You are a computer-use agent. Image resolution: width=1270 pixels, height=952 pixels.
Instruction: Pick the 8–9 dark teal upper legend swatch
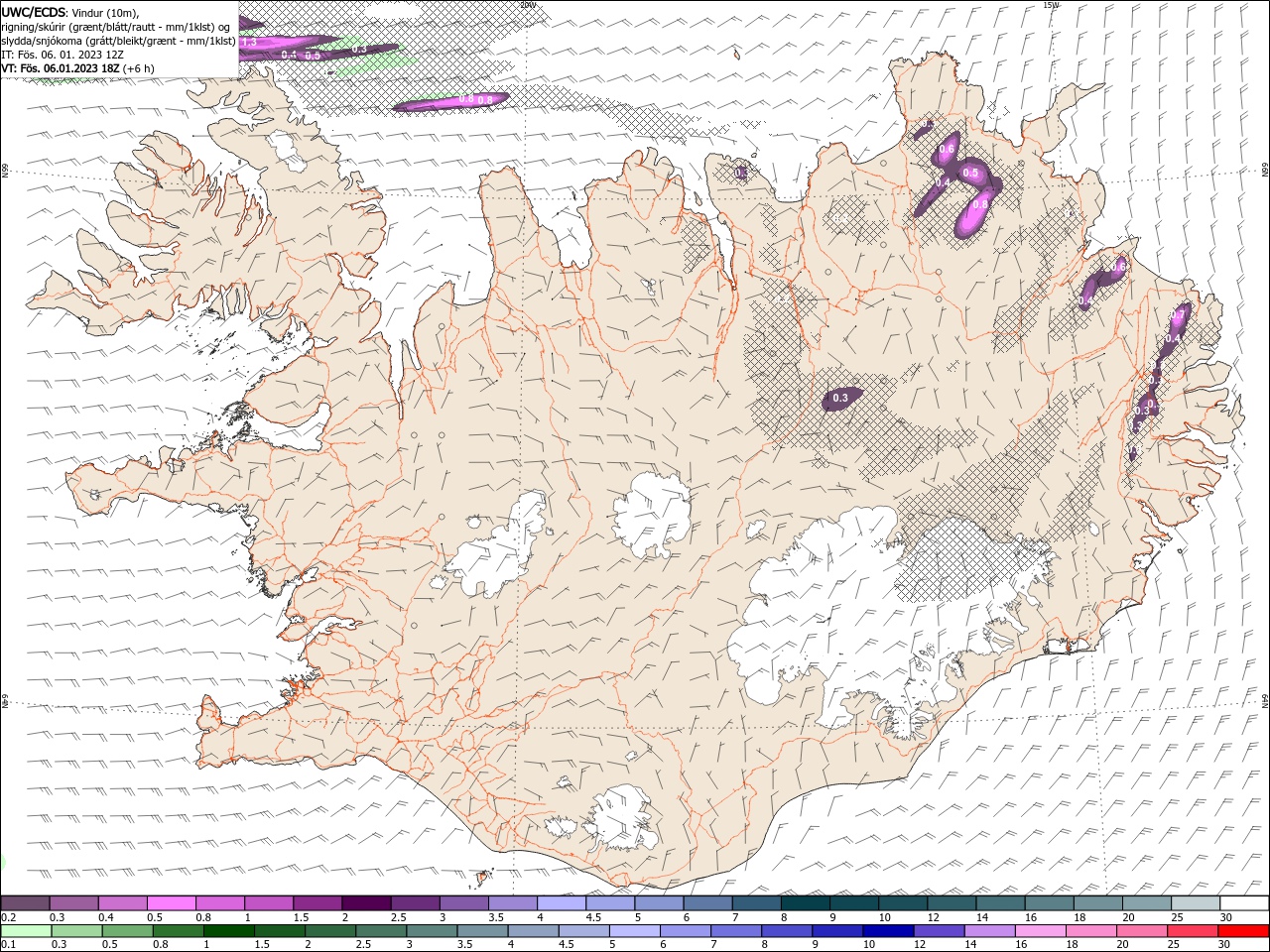click(806, 902)
